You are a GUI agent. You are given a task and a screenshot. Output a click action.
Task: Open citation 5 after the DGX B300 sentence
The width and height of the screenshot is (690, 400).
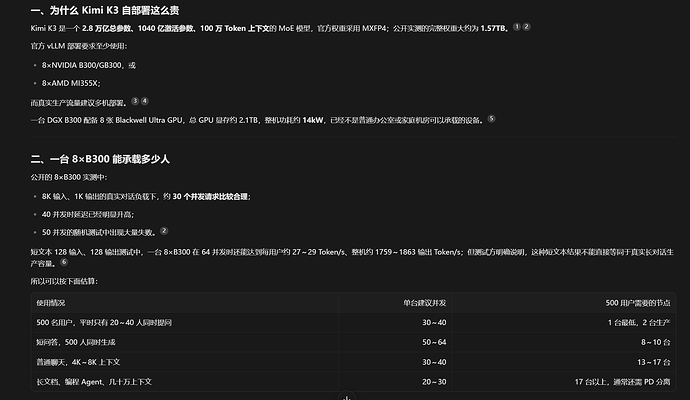tap(492, 119)
